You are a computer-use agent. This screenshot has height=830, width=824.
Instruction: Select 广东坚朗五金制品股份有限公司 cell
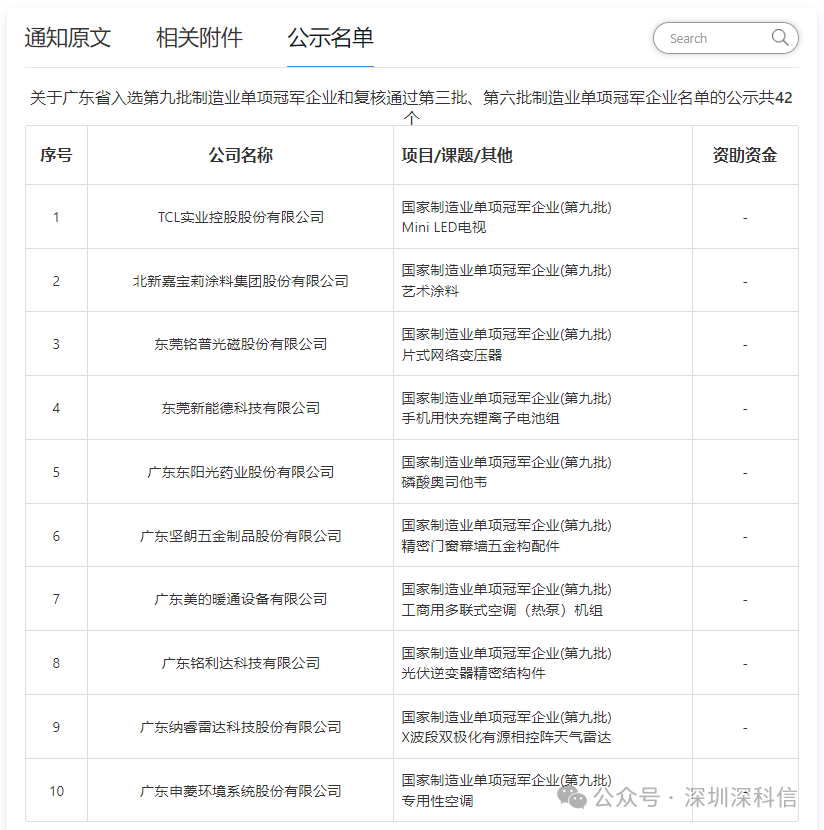coord(240,536)
